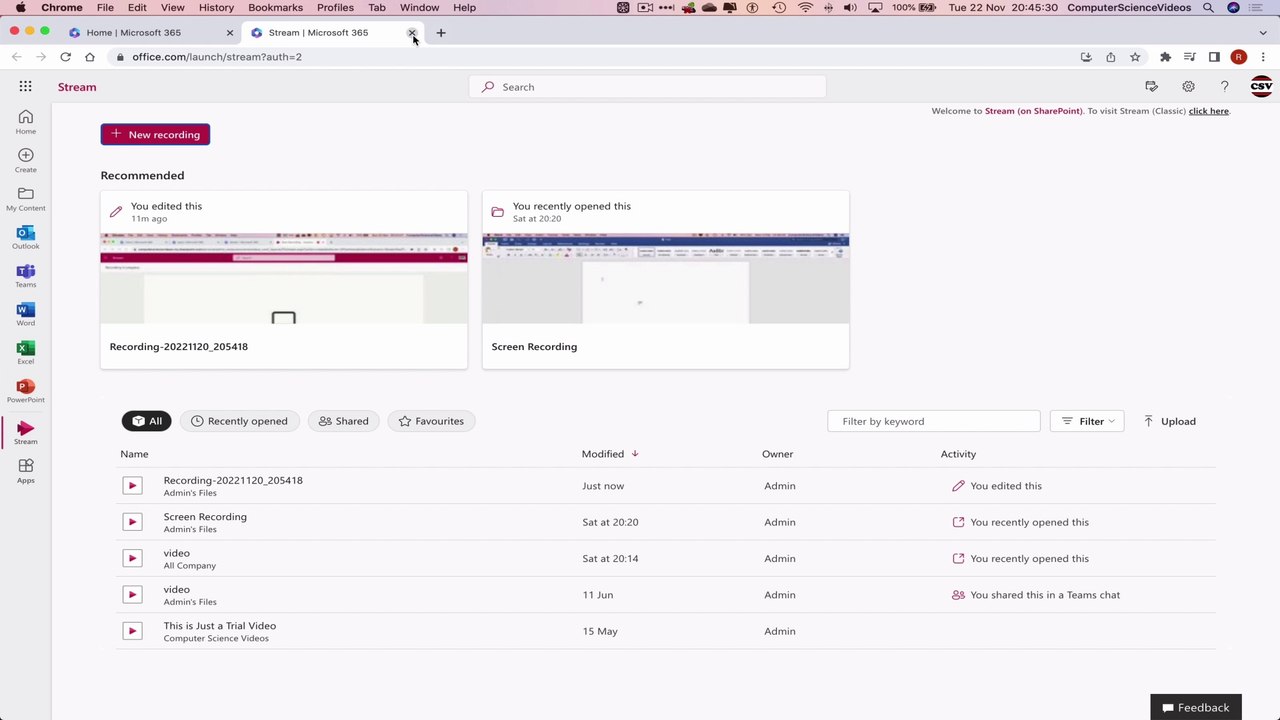This screenshot has height=720, width=1280.
Task: Expand the Filter dropdown
Action: click(x=1087, y=421)
